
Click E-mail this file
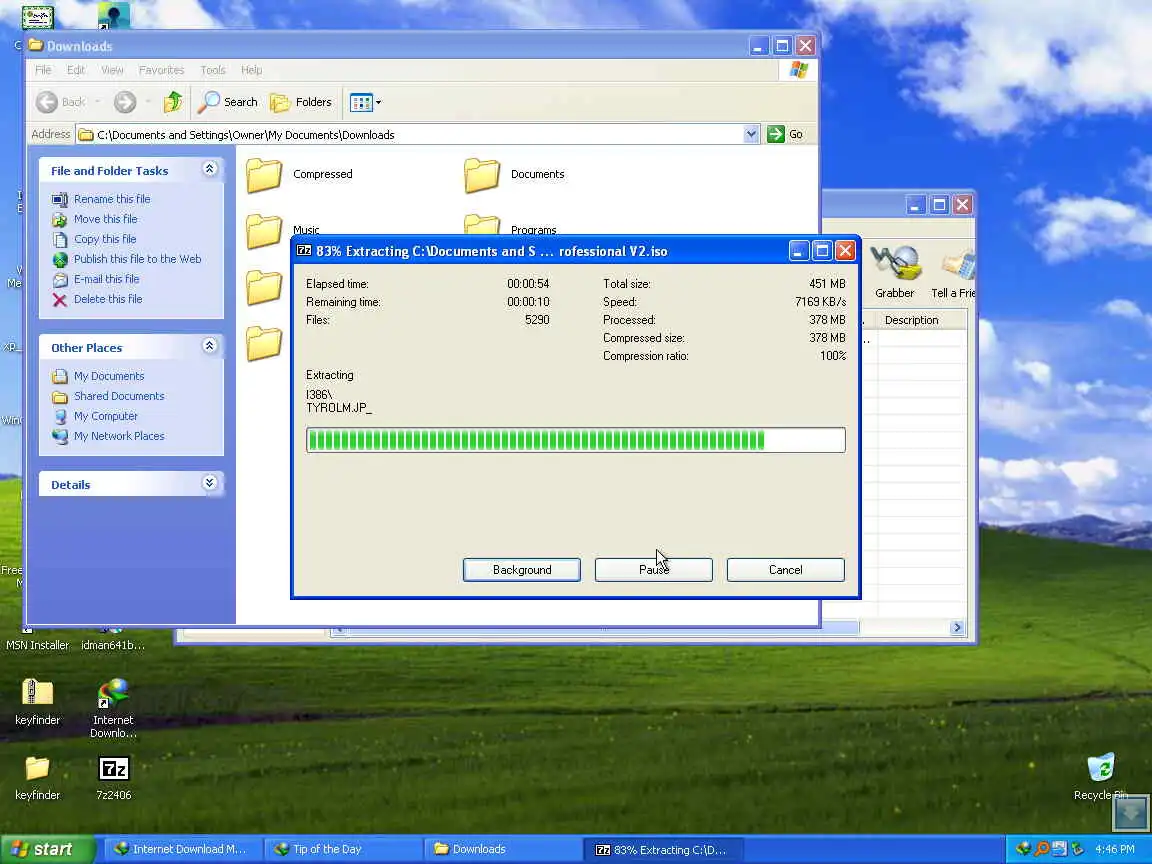(x=106, y=279)
